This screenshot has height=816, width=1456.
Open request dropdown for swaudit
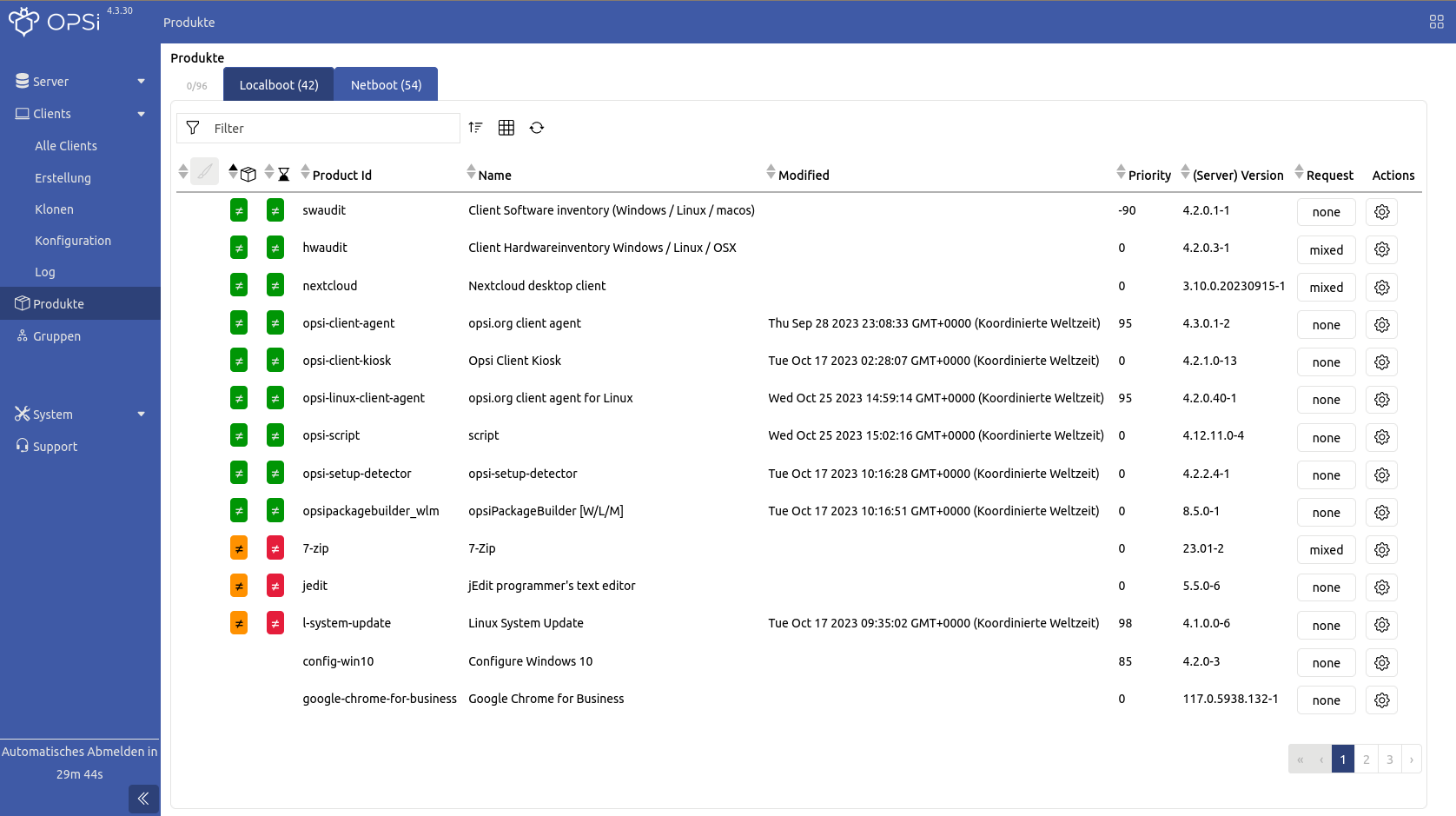pos(1326,212)
